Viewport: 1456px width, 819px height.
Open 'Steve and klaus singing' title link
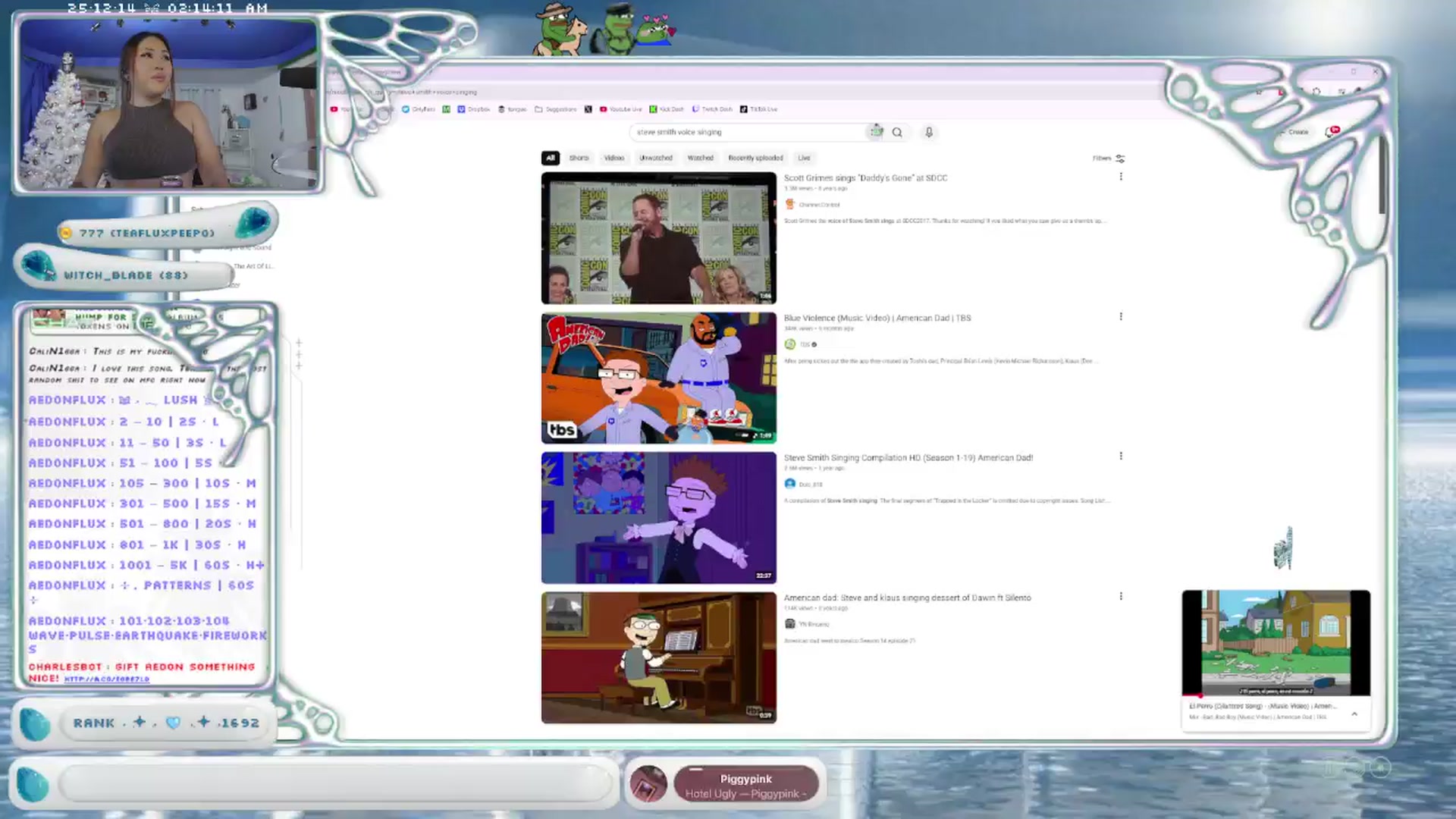click(908, 598)
